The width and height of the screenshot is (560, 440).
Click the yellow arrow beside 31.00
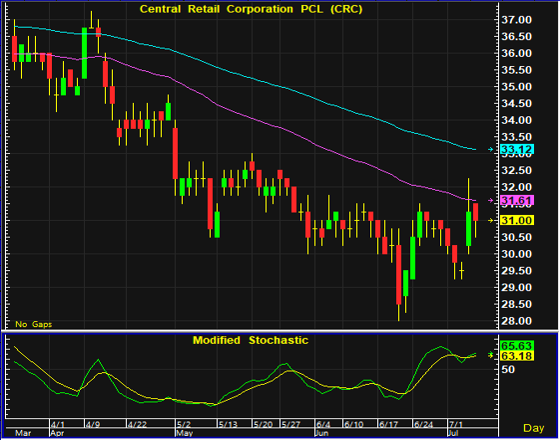tap(491, 221)
